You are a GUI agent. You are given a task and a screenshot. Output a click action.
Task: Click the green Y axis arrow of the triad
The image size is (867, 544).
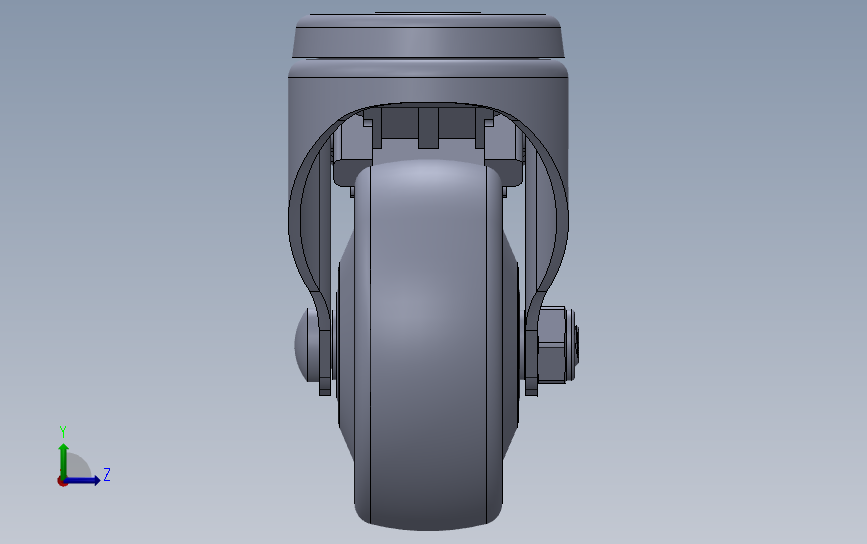tap(64, 461)
